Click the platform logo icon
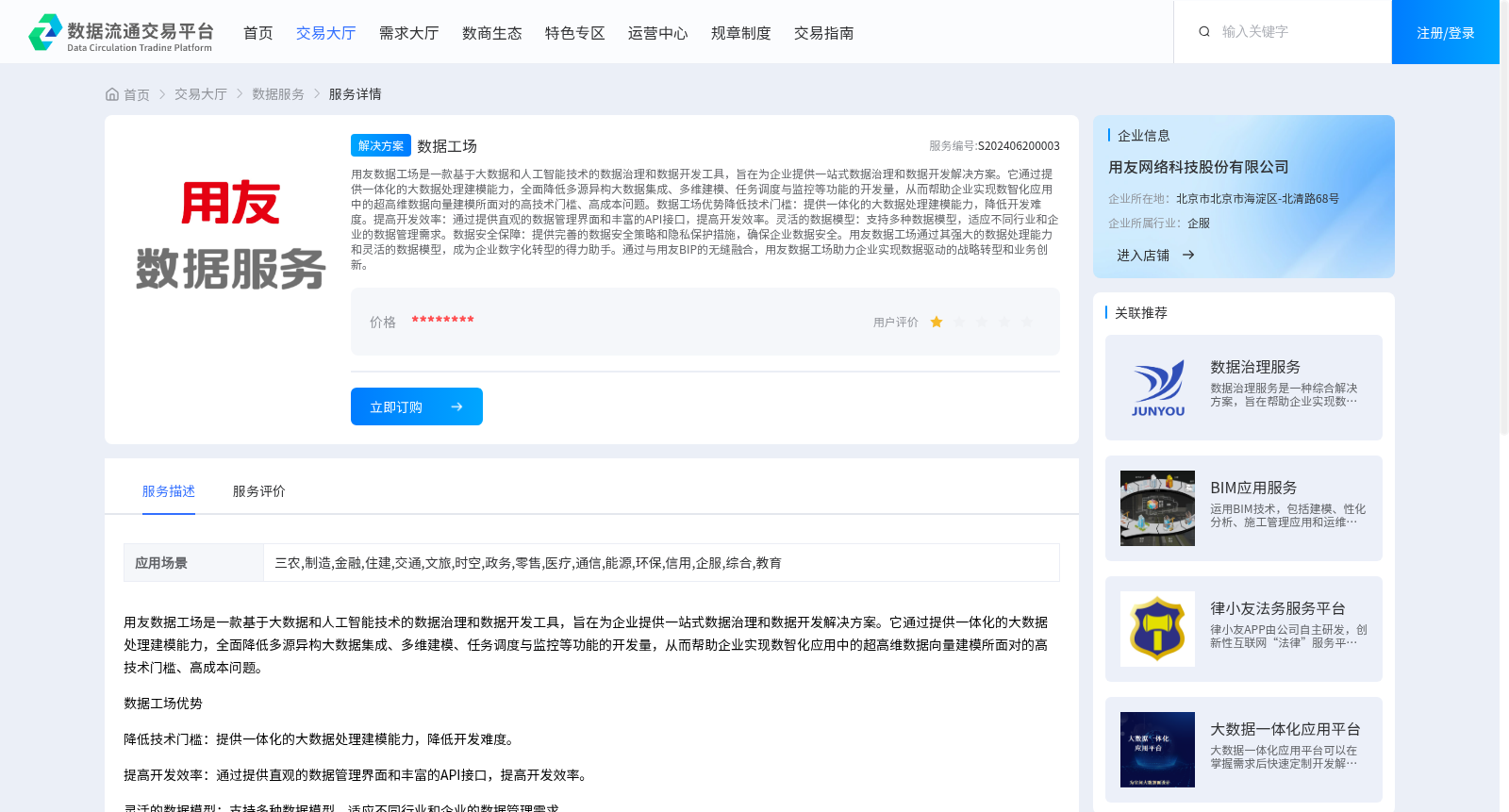 click(x=45, y=32)
